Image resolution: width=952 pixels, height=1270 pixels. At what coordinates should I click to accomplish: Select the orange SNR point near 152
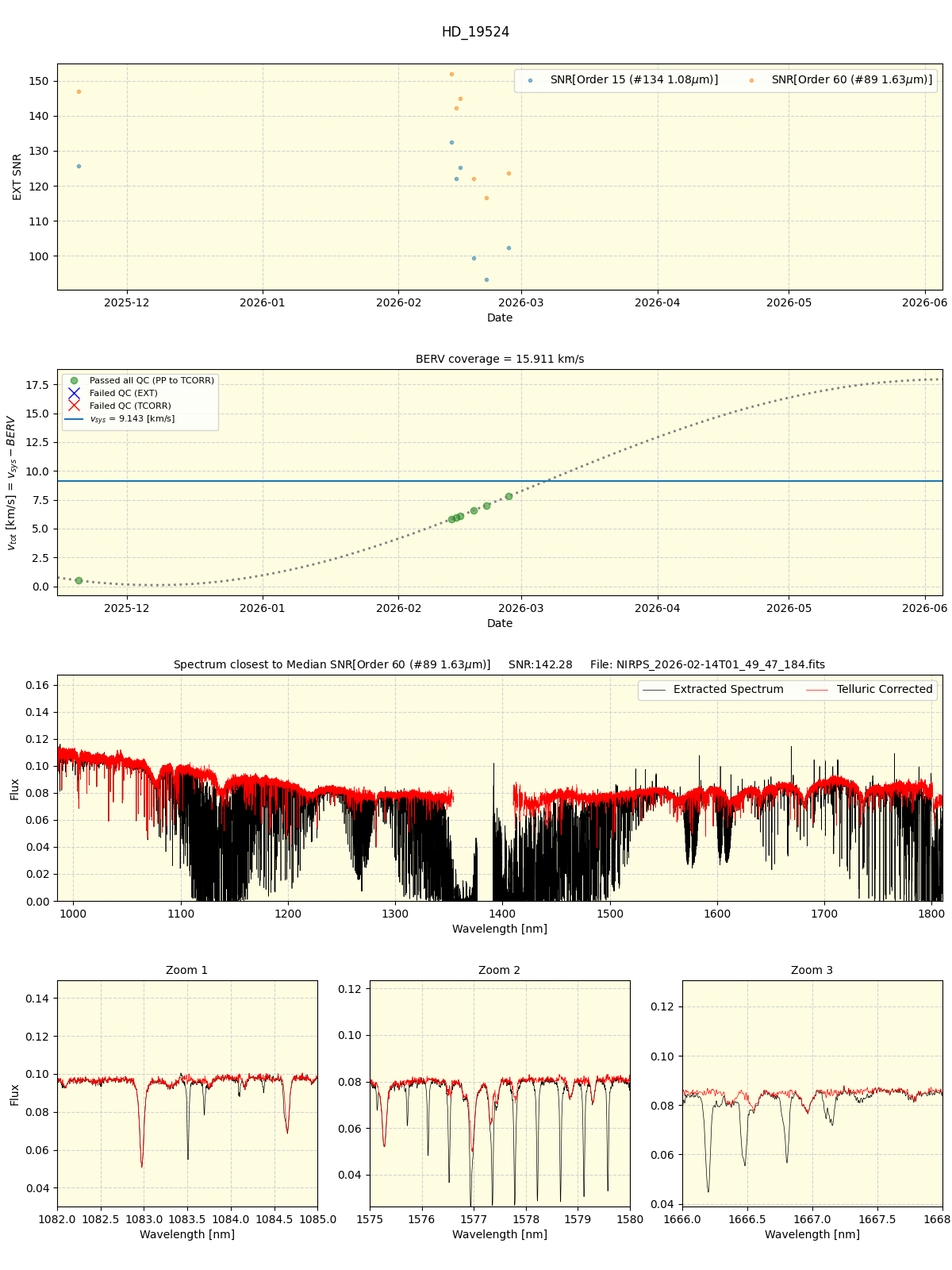pos(451,74)
